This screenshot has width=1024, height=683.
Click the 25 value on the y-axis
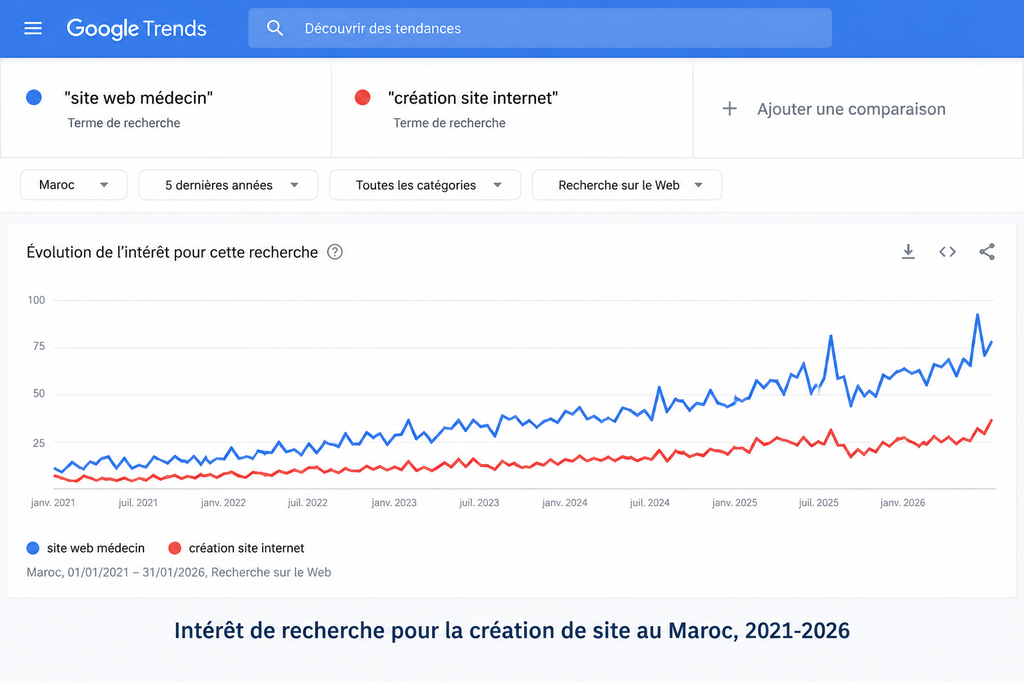click(39, 443)
